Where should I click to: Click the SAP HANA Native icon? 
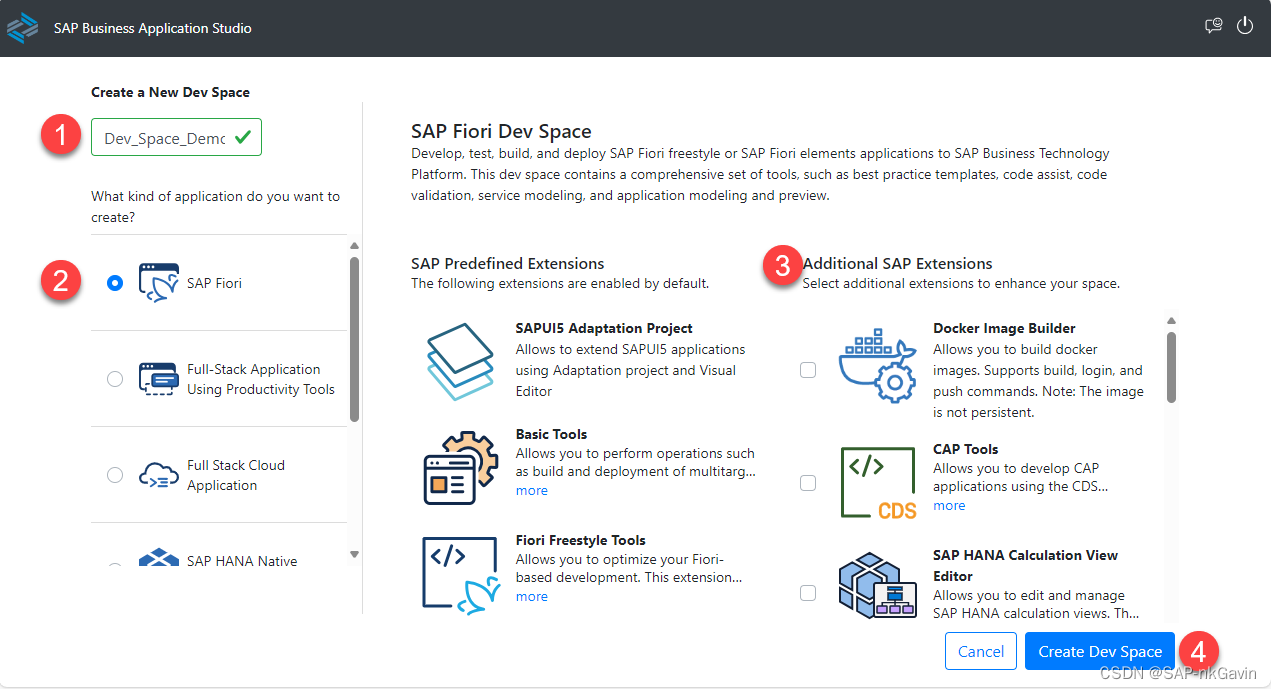[x=158, y=561]
